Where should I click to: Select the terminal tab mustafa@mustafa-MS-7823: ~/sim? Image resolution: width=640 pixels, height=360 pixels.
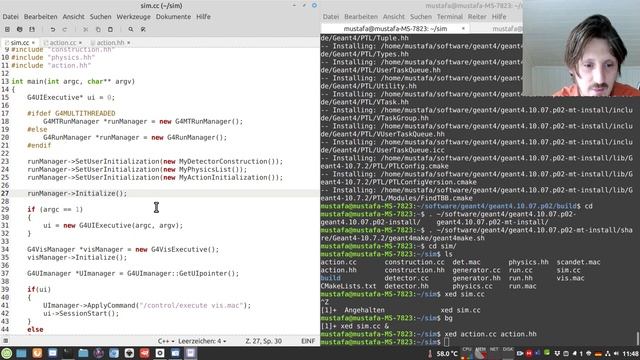click(x=395, y=29)
